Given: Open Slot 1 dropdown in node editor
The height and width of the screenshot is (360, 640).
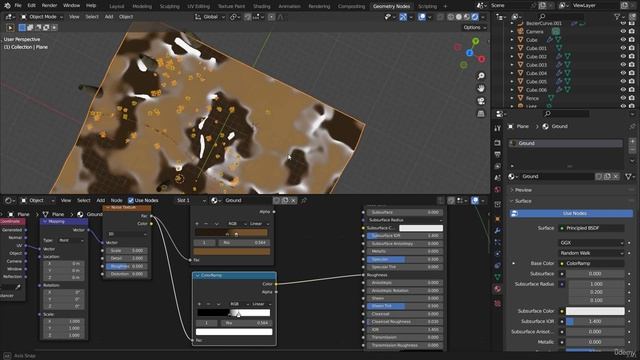Looking at the screenshot, I should pos(191,200).
